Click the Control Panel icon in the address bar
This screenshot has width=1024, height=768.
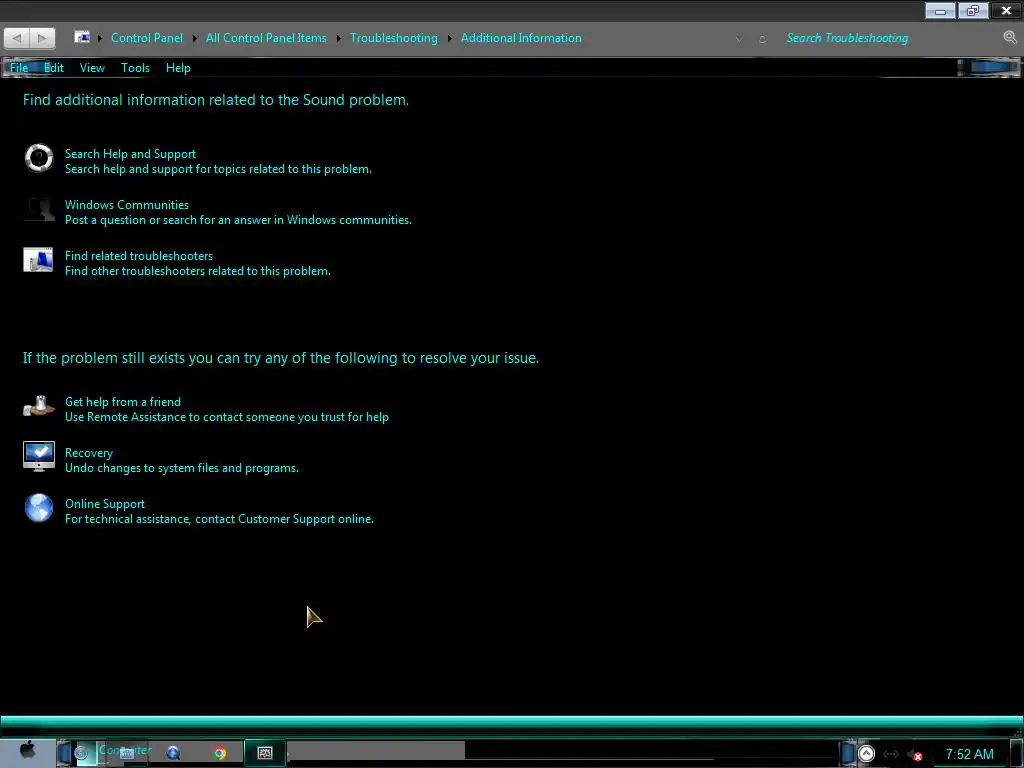[x=82, y=37]
